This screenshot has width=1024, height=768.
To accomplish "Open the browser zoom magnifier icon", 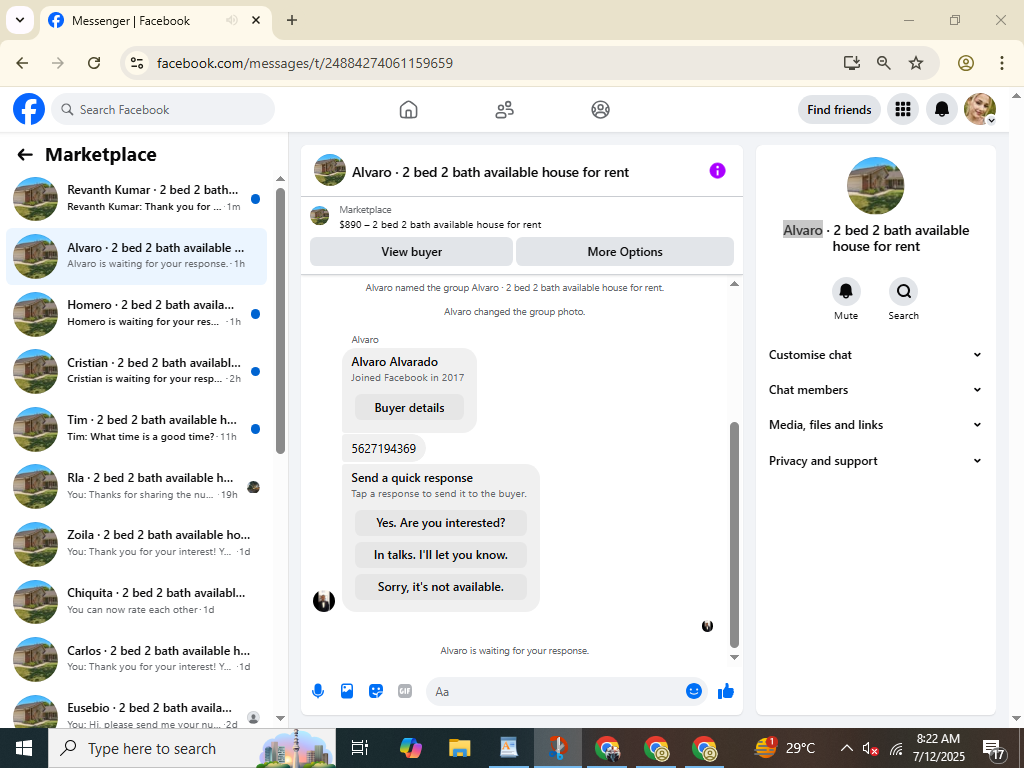I will (x=884, y=63).
